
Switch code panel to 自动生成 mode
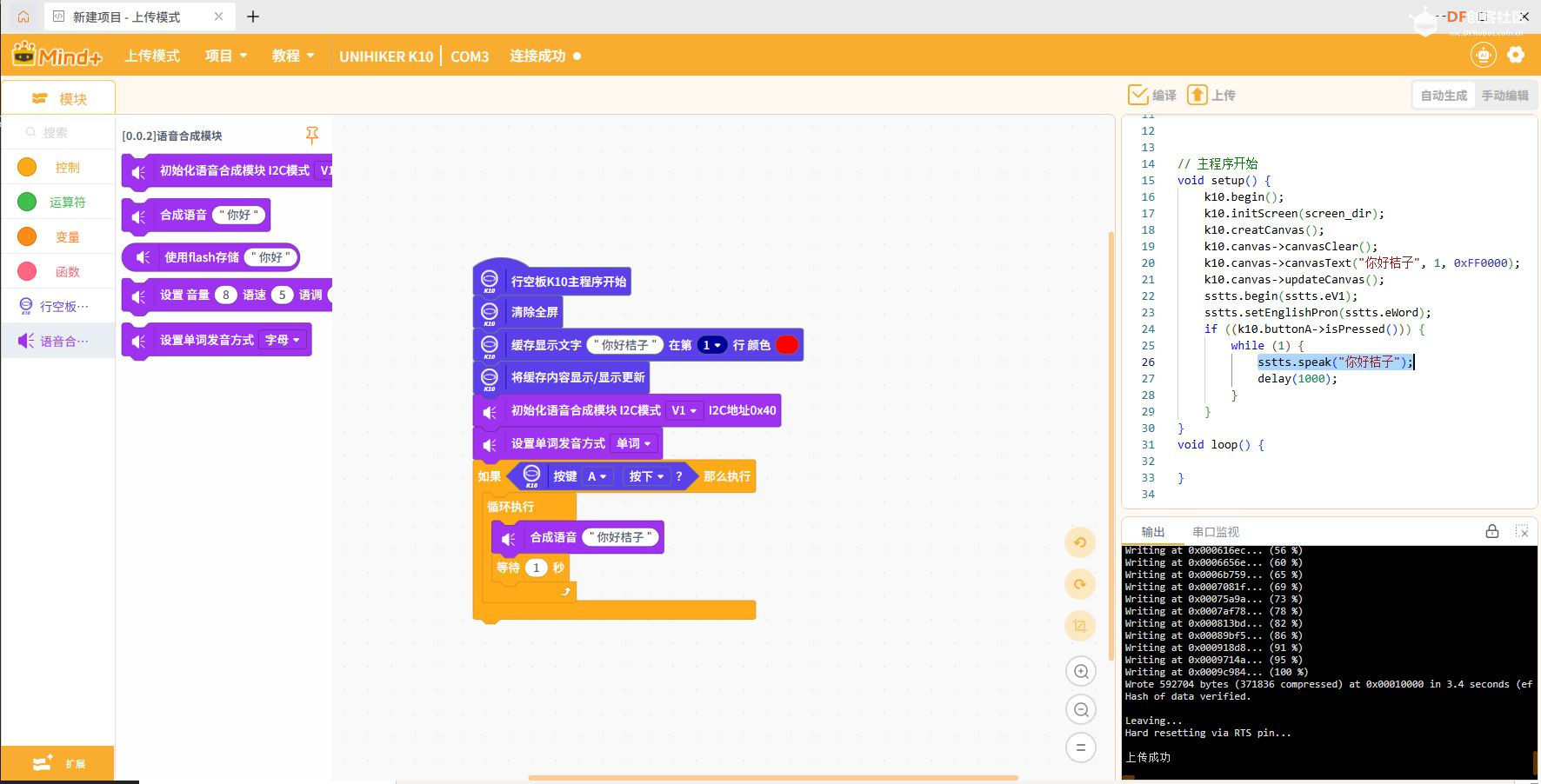click(1444, 96)
